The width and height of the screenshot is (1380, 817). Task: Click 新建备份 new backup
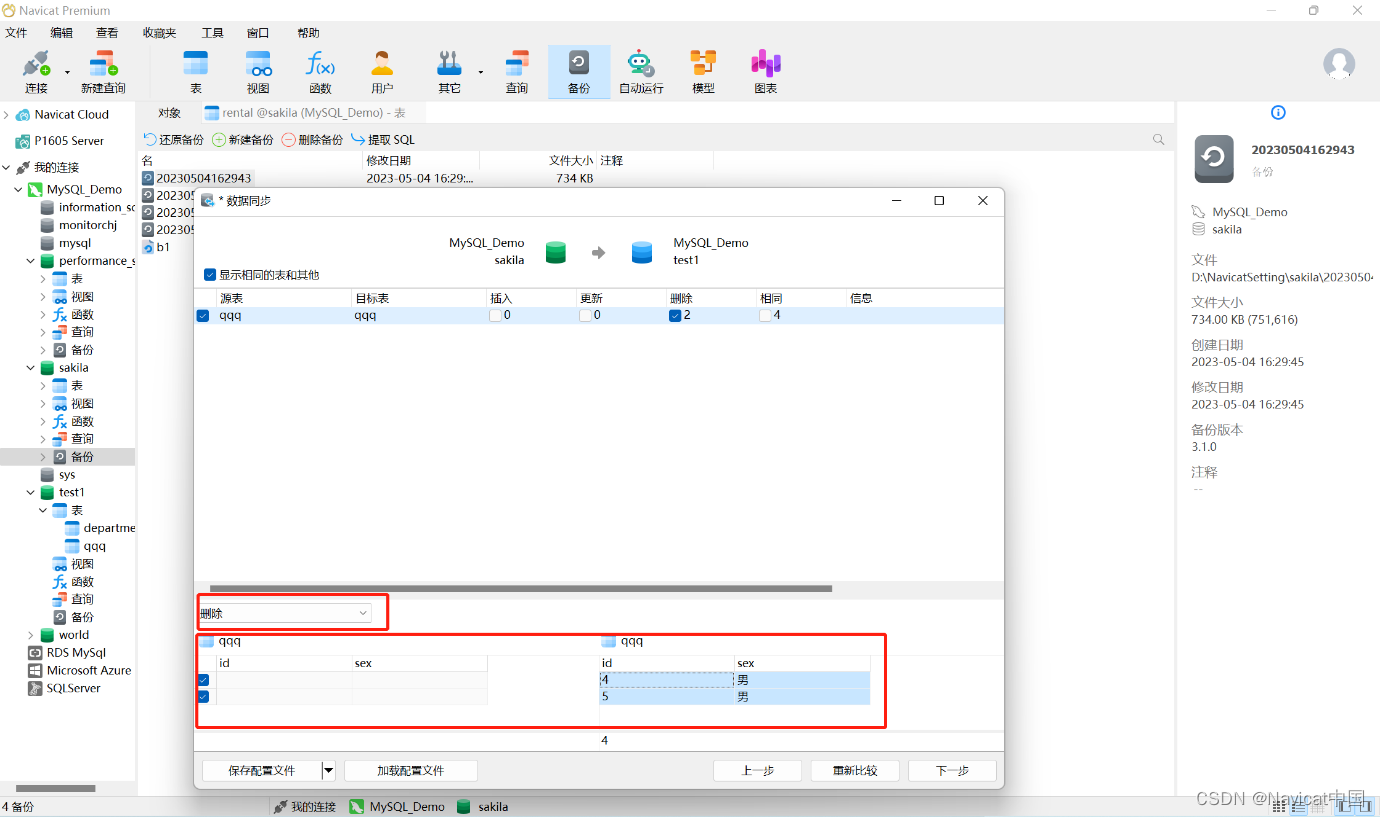pos(243,140)
